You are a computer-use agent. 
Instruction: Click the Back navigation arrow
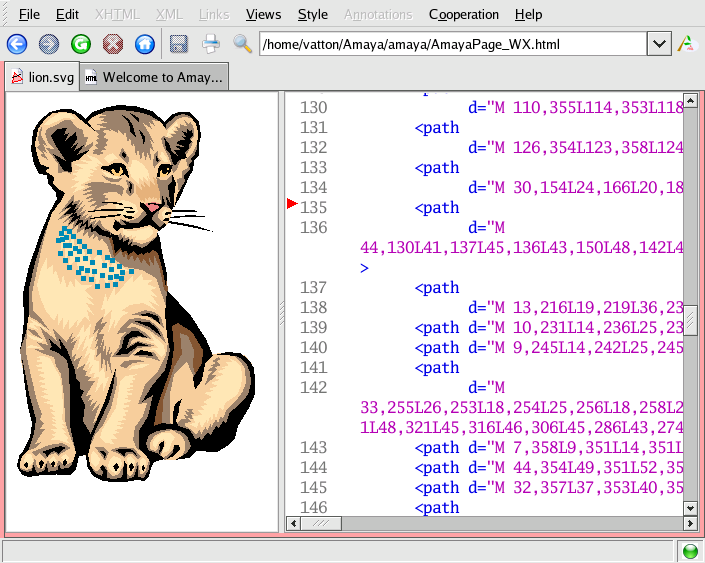pos(17,44)
